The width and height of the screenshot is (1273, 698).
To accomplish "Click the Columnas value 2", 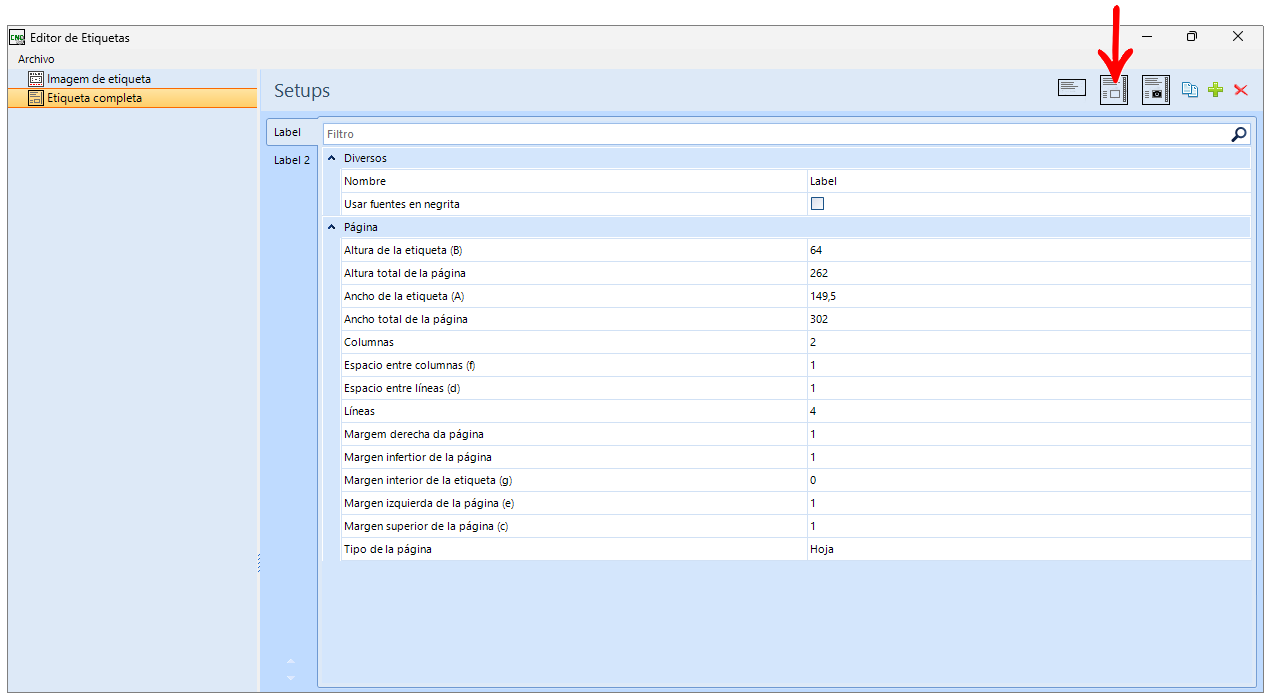I will (x=1029, y=342).
